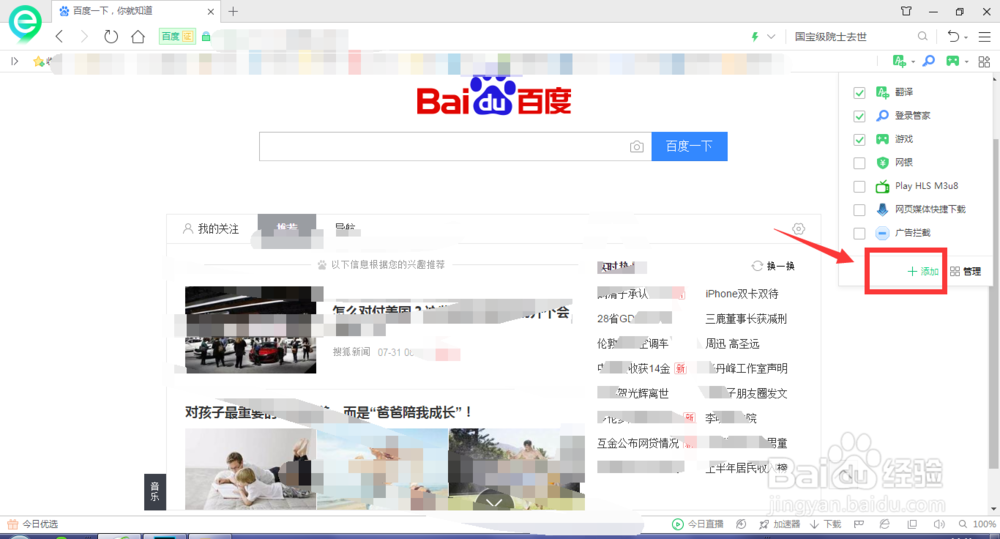Click the green lightning speed mode icon
The image size is (1000, 539).
point(755,37)
